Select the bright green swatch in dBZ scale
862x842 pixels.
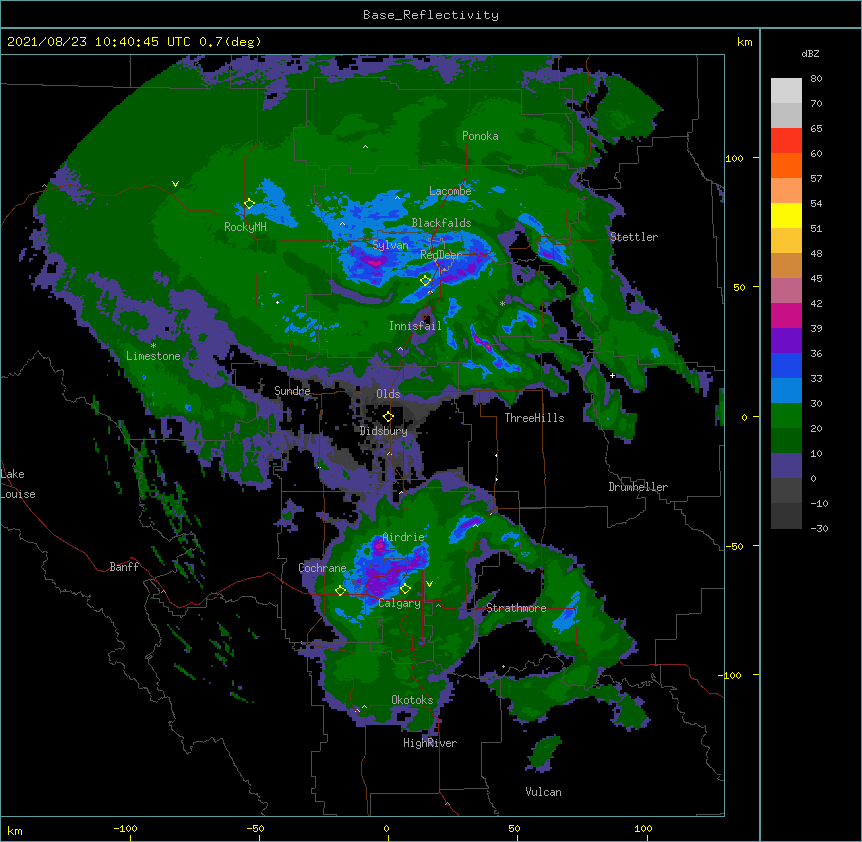[x=786, y=416]
